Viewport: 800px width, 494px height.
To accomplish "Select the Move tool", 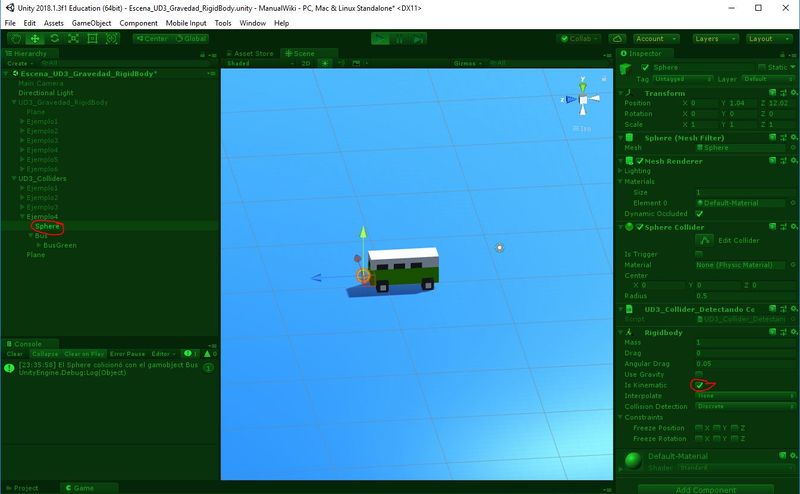I will click(35, 39).
